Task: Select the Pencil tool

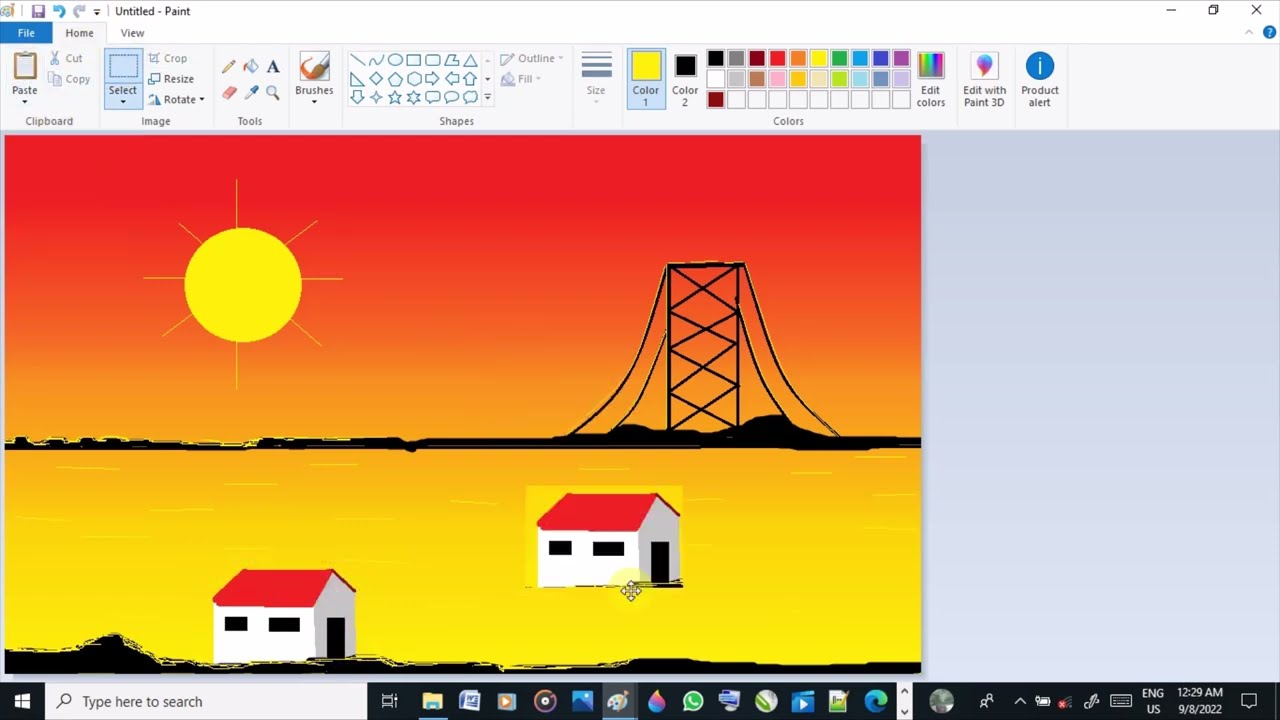Action: pyautogui.click(x=228, y=66)
